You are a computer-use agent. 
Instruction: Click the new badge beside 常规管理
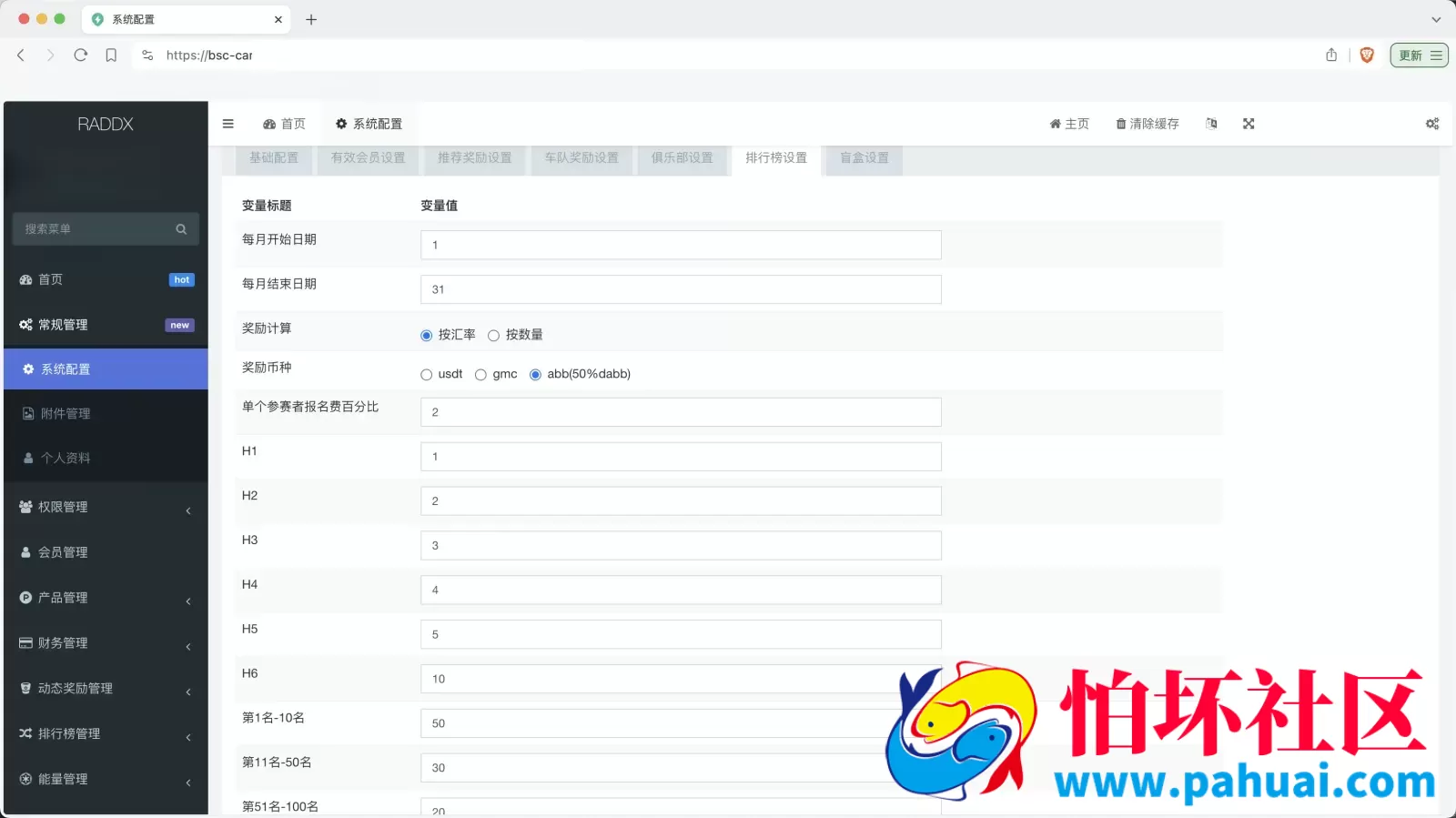(x=180, y=326)
